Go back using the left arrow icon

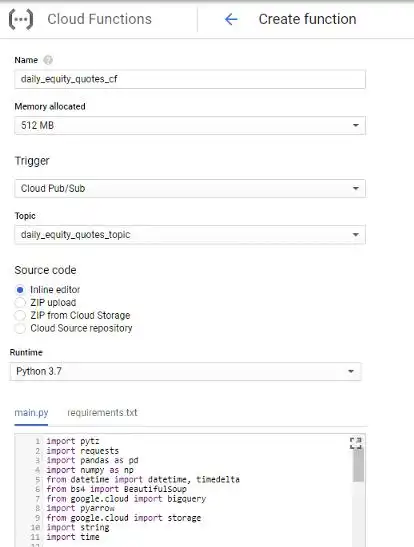pyautogui.click(x=231, y=19)
